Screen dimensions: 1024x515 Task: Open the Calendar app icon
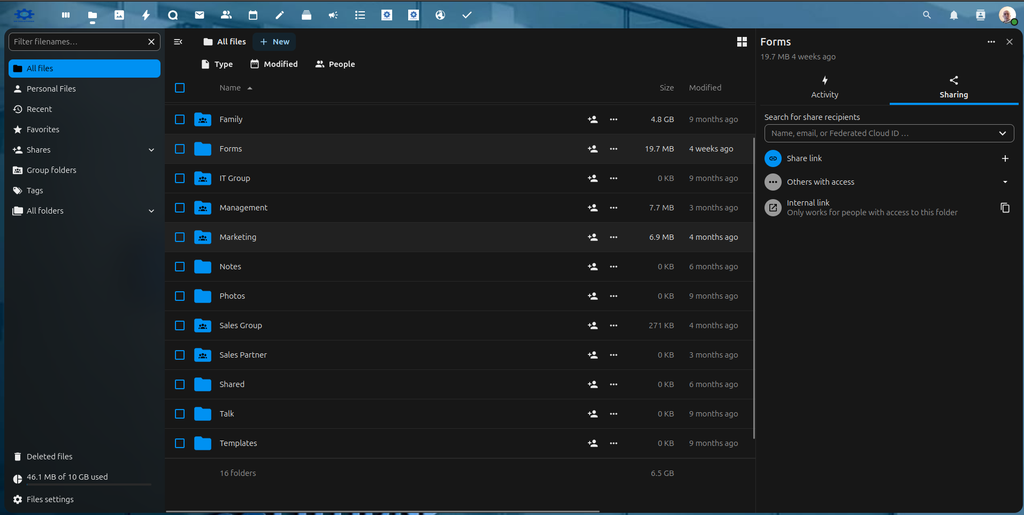pyautogui.click(x=253, y=15)
